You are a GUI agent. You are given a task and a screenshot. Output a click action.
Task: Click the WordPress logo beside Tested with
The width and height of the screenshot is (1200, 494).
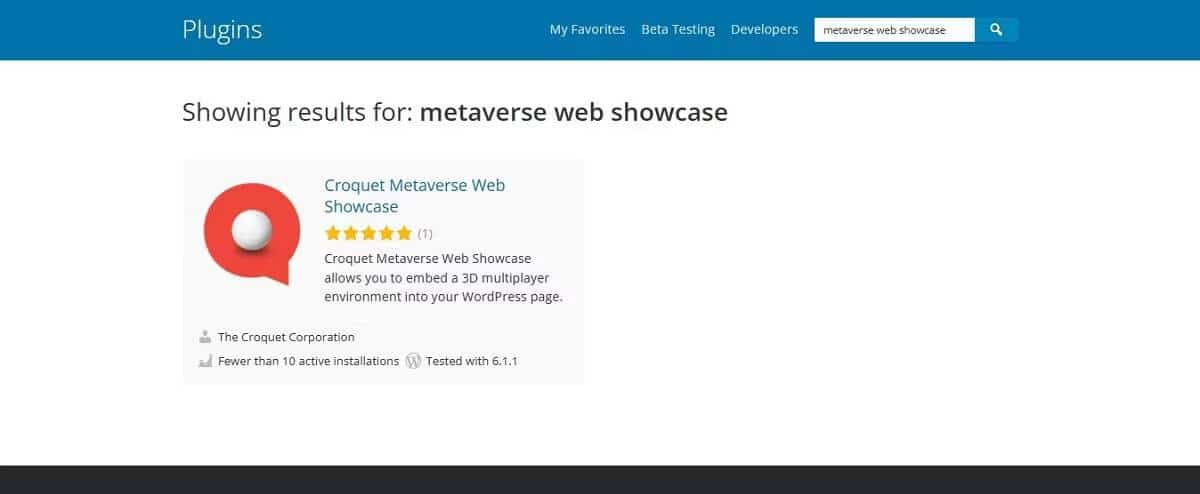pyautogui.click(x=413, y=361)
